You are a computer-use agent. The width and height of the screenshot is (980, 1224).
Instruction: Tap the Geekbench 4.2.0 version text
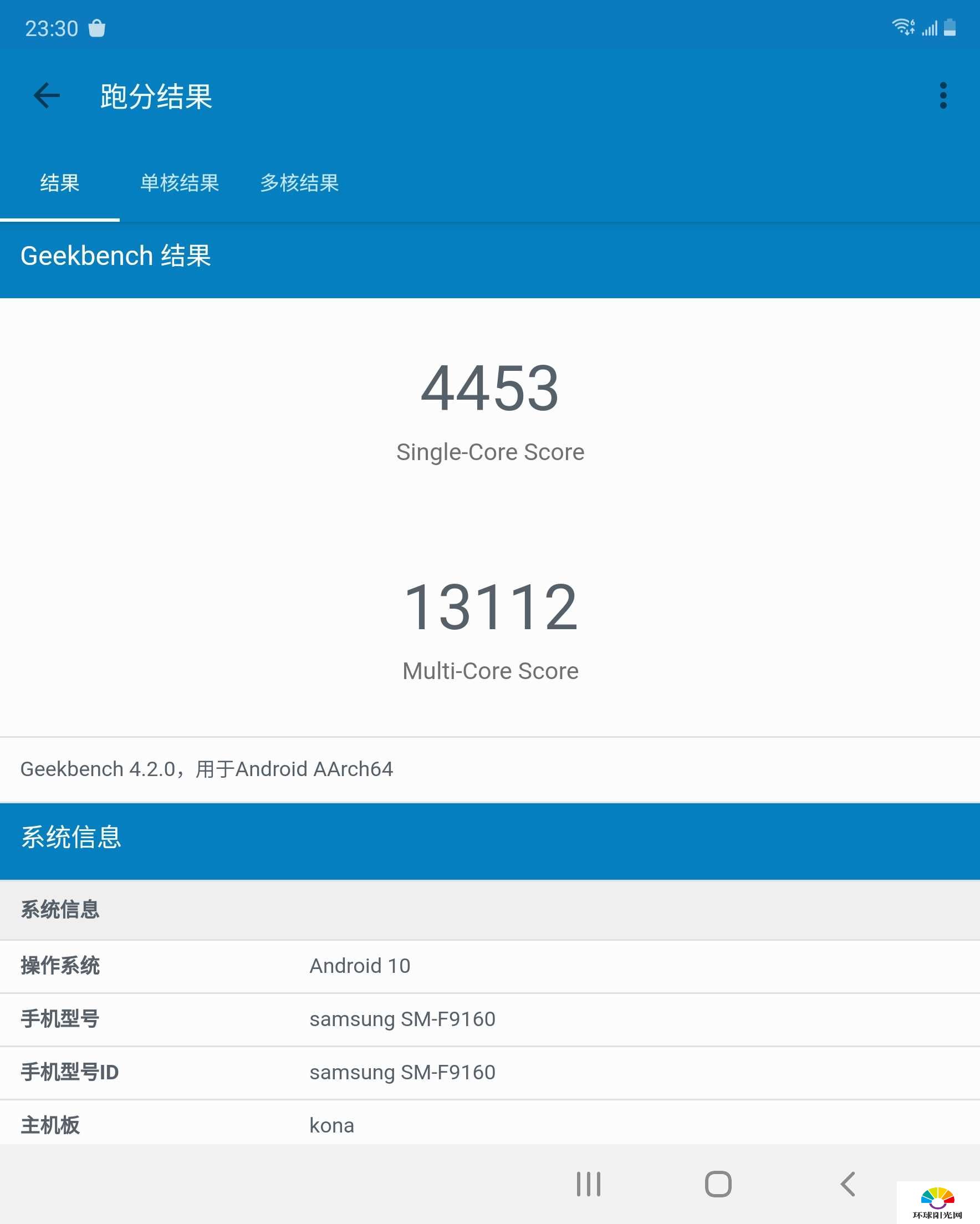point(207,769)
